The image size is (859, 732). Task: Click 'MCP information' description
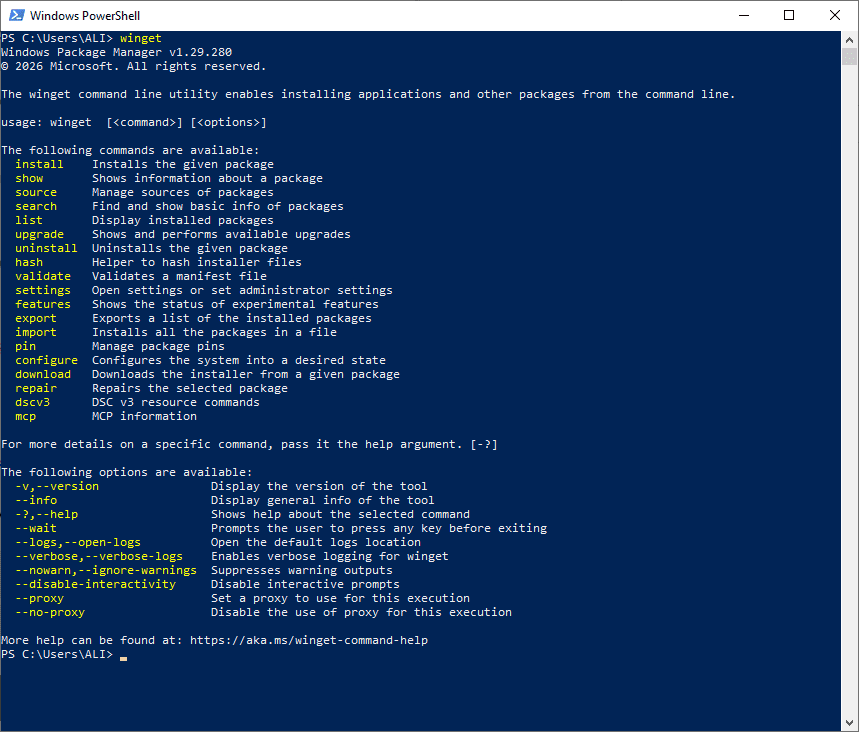coord(144,416)
